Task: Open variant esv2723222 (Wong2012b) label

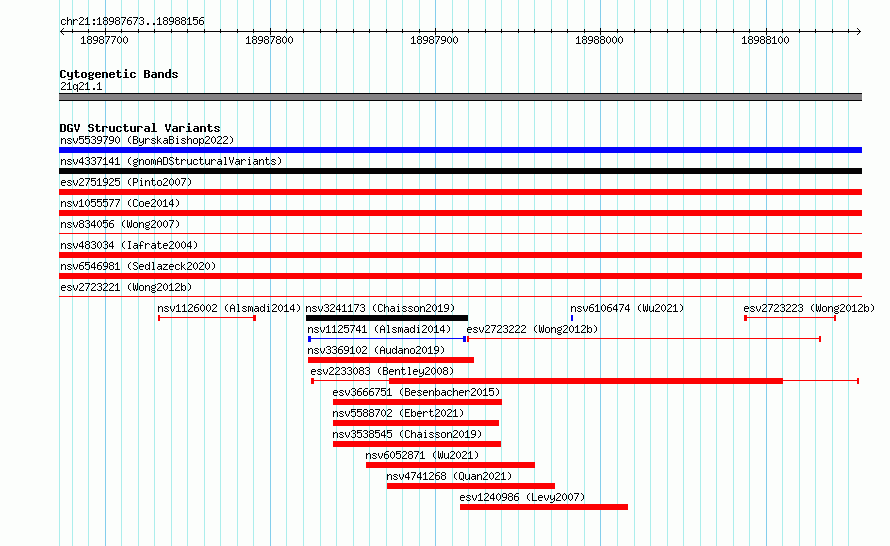Action: [x=532, y=329]
